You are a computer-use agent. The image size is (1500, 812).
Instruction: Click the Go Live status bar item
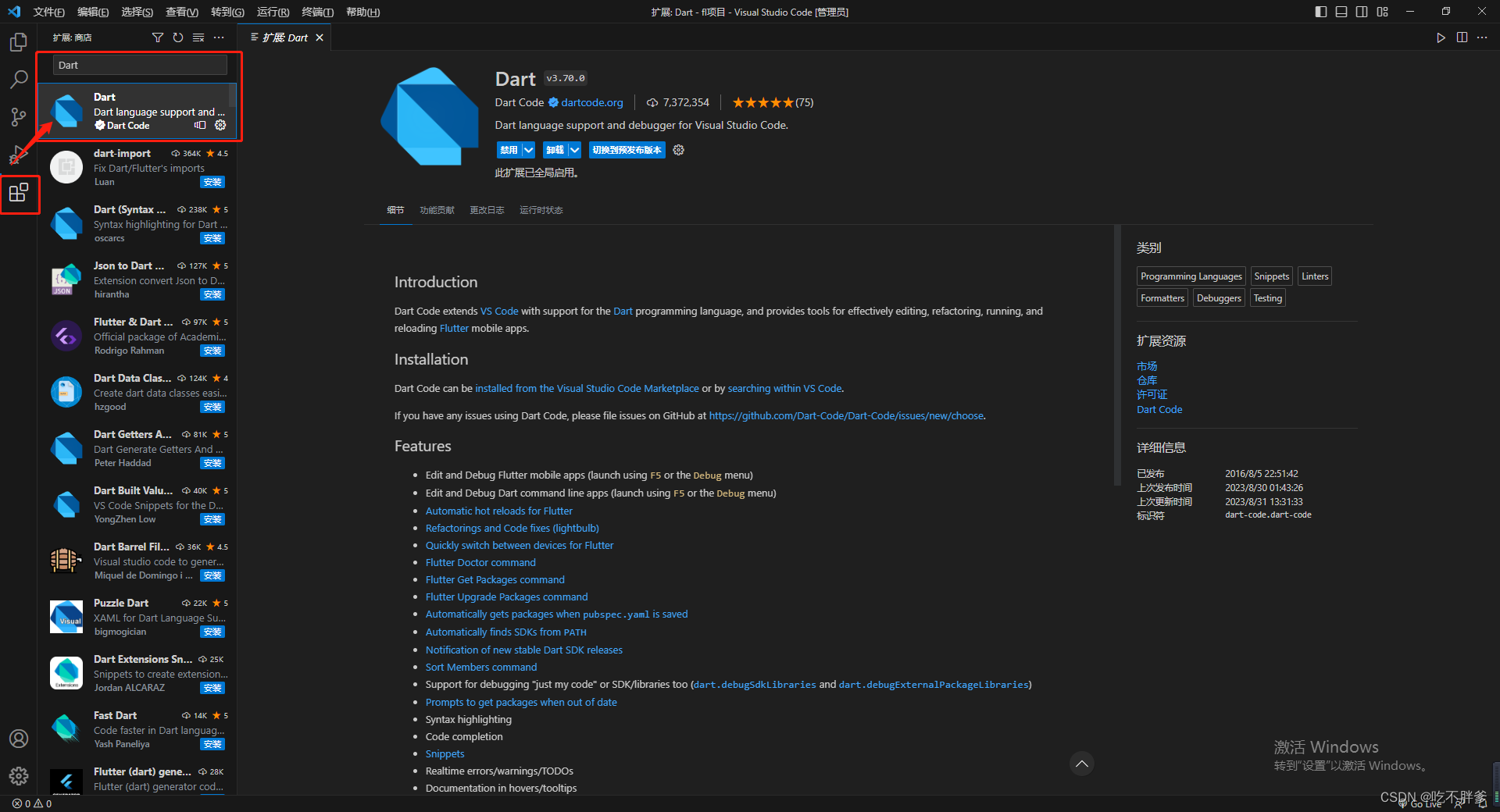pos(1420,803)
